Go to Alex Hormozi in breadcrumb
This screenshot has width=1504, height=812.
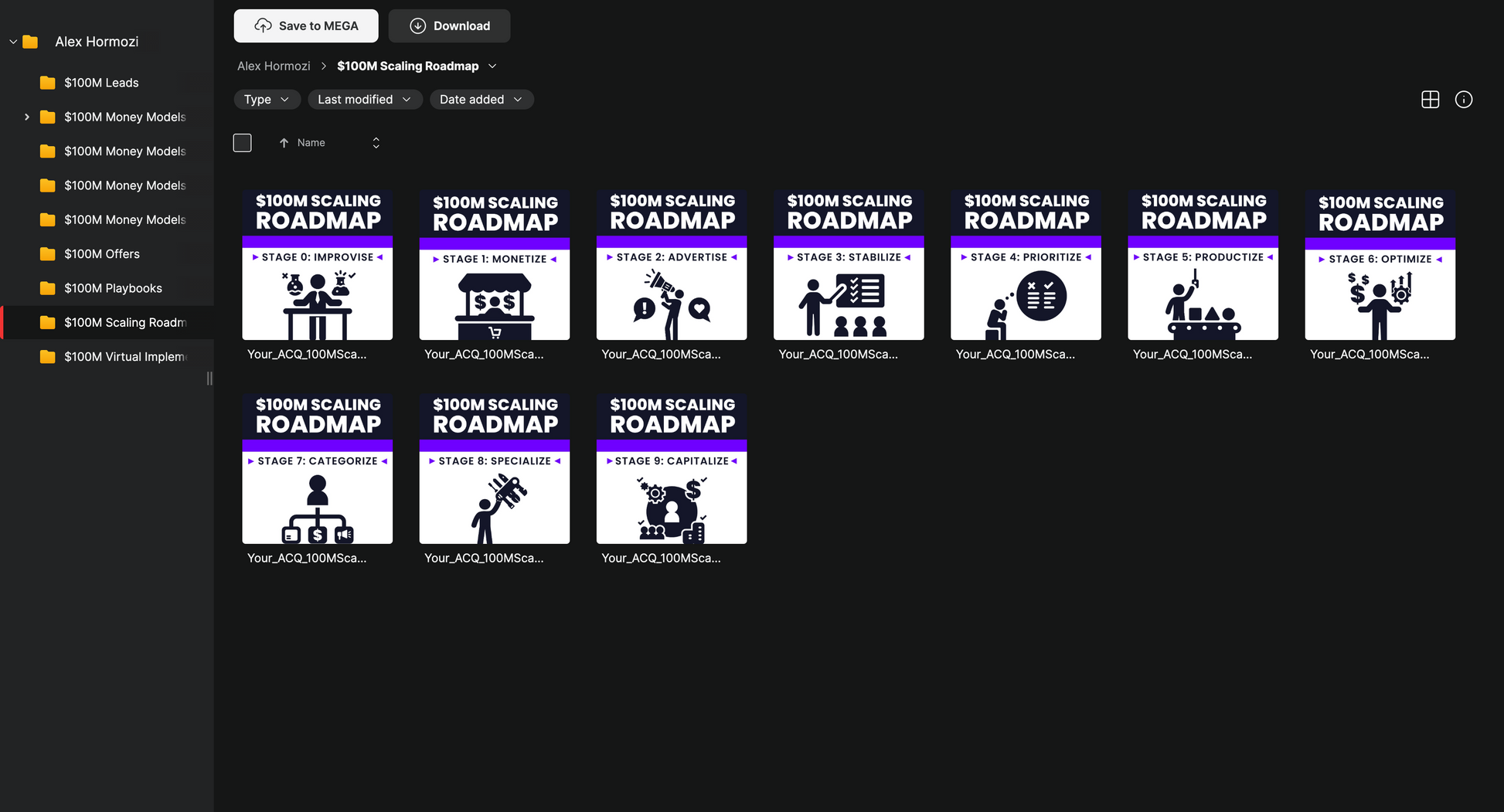point(274,66)
